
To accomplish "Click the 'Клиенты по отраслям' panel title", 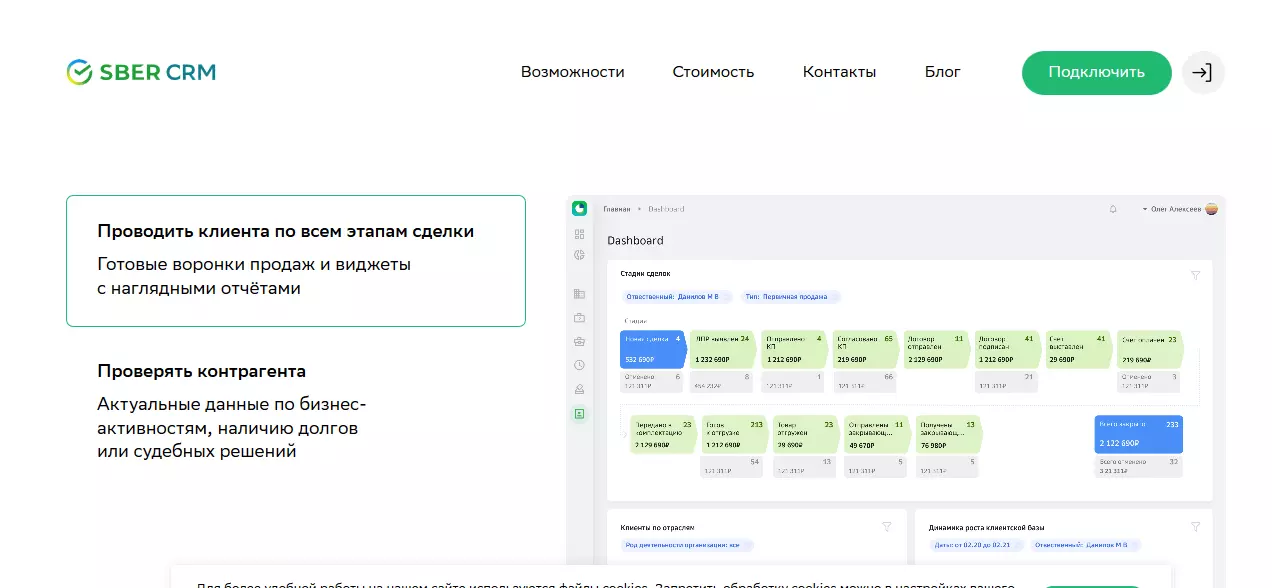I will (x=657, y=526).
